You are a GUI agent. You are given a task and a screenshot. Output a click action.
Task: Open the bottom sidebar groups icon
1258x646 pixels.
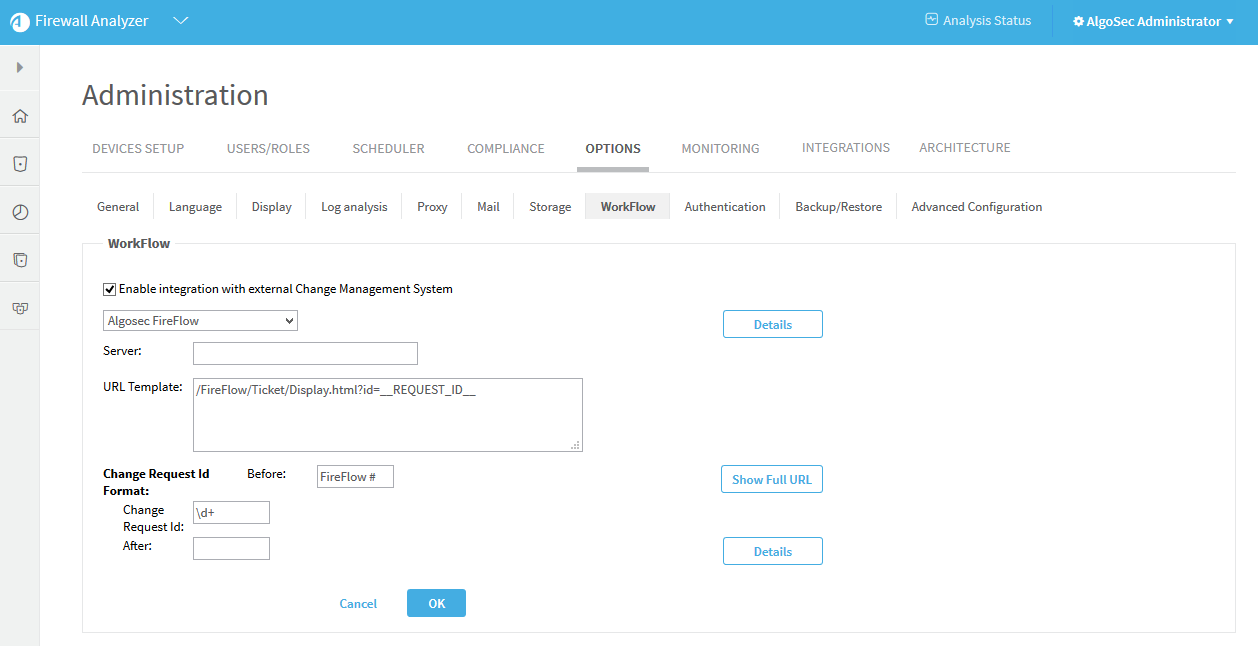pyautogui.click(x=20, y=308)
